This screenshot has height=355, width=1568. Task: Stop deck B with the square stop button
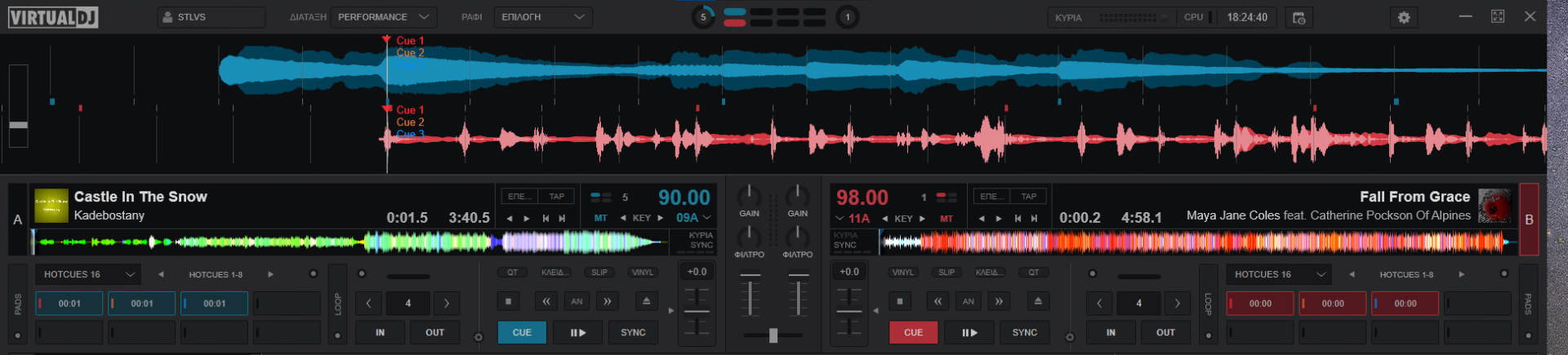(899, 301)
